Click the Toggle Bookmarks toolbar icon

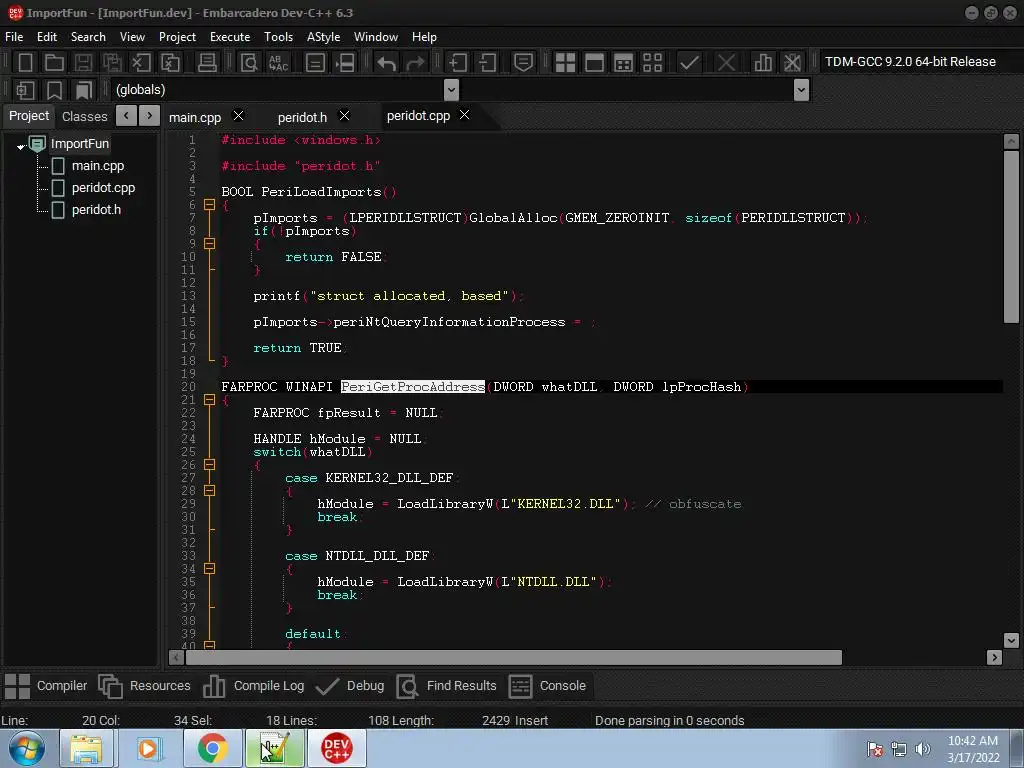[54, 90]
